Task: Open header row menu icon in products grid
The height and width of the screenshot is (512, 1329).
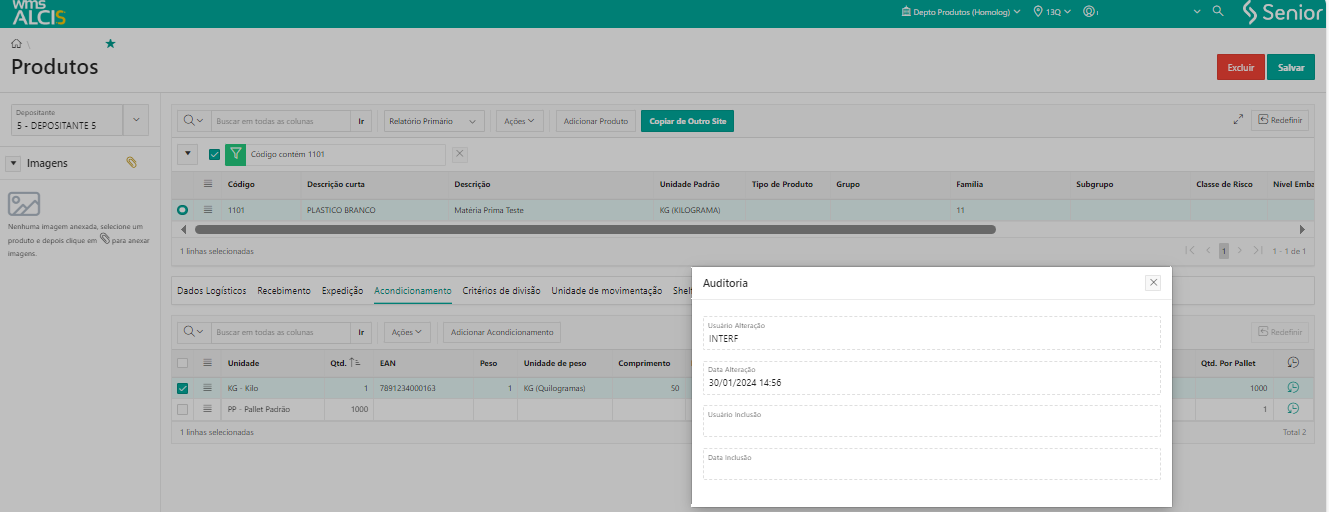Action: pyautogui.click(x=208, y=184)
